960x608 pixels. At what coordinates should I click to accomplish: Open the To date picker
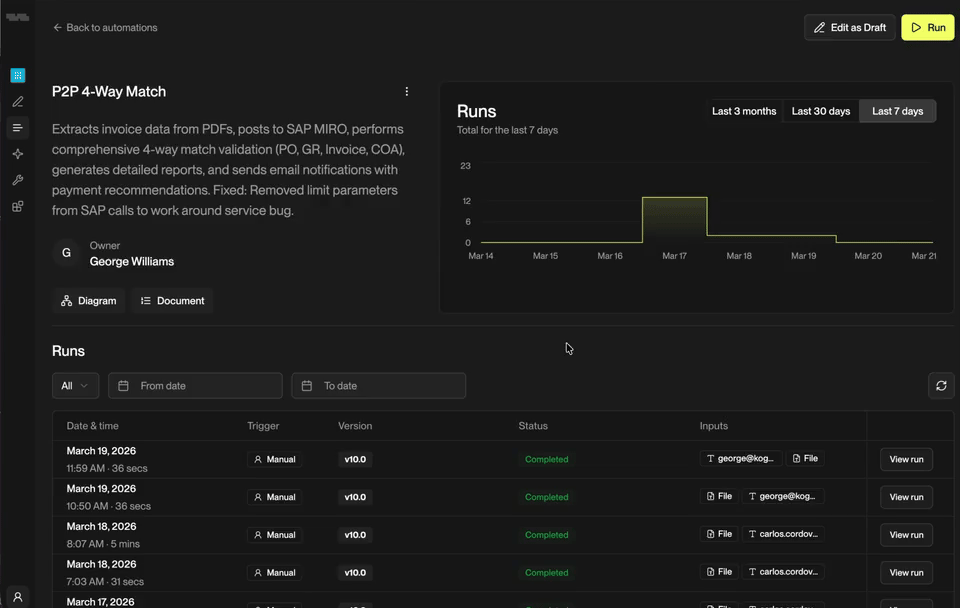378,385
